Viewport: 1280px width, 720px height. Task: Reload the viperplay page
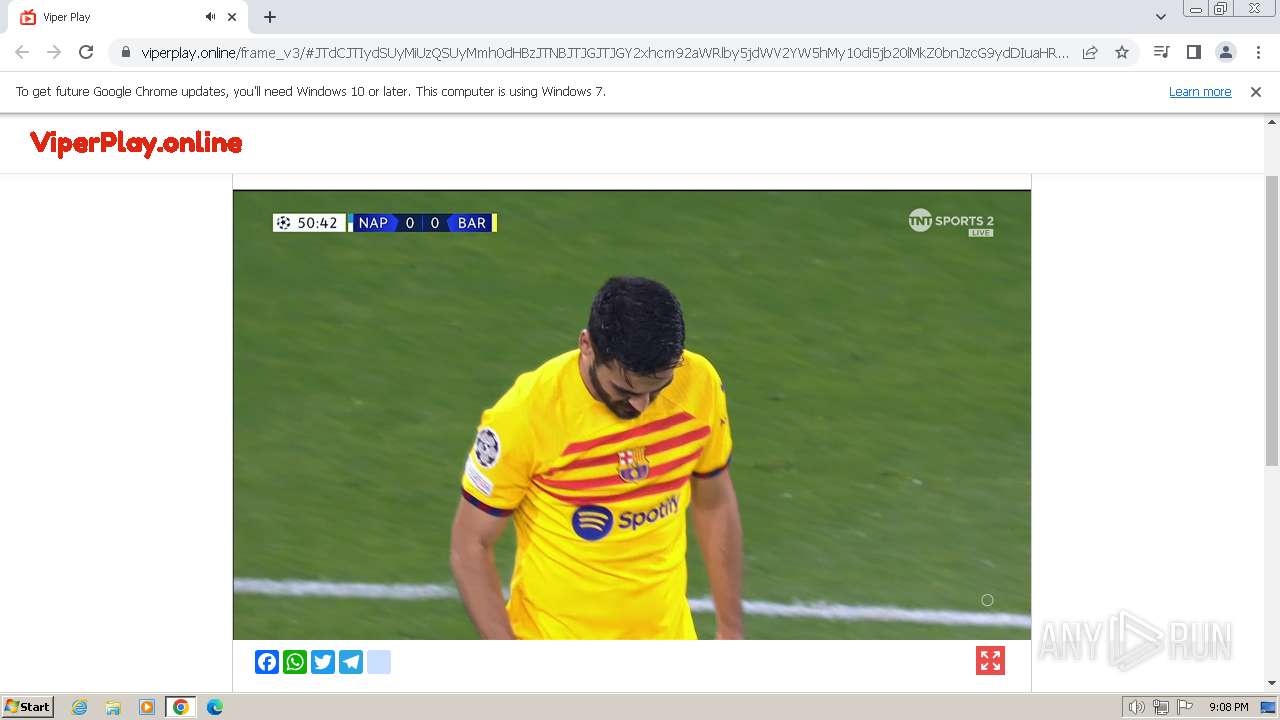(86, 52)
